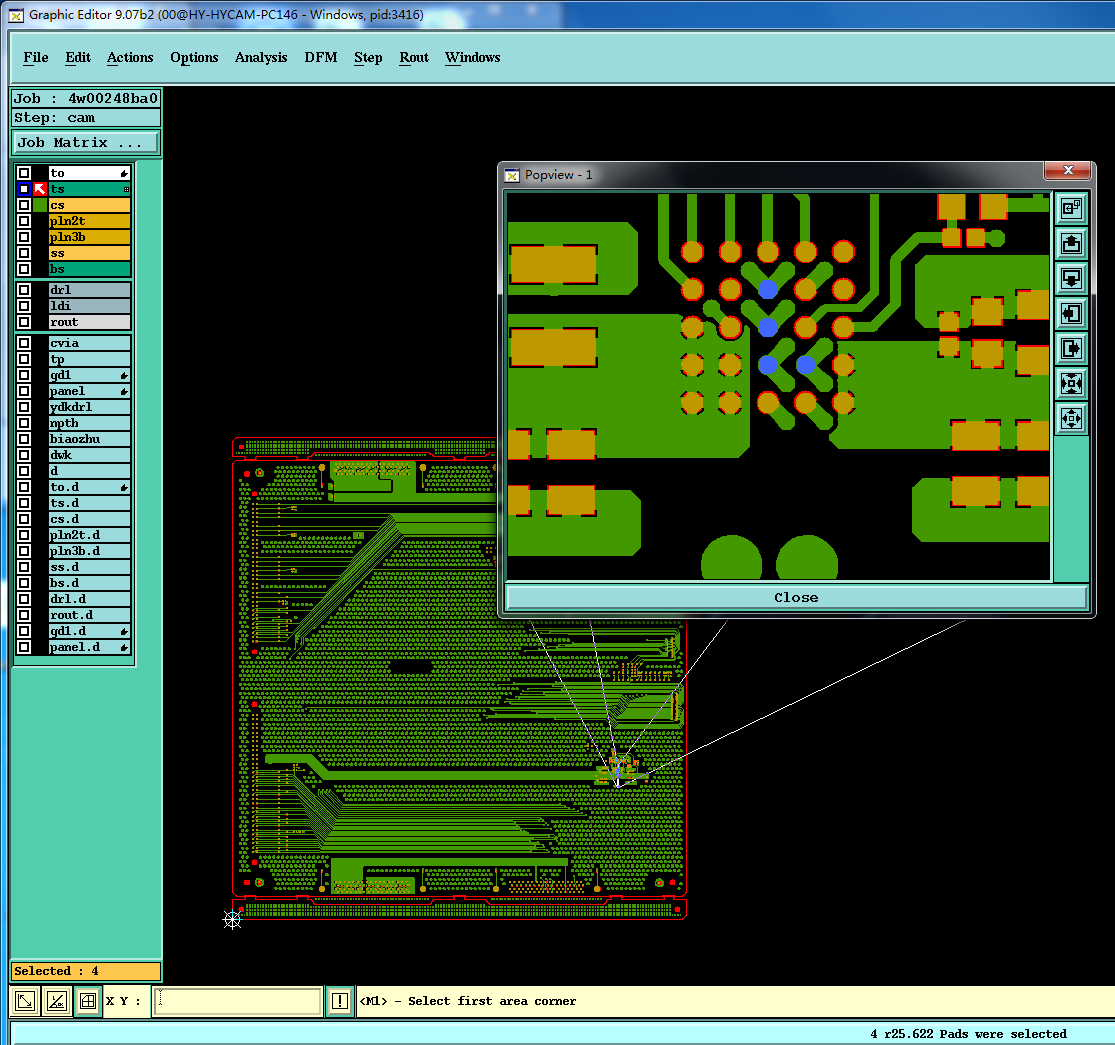Select the 'ss' layer name

point(90,253)
